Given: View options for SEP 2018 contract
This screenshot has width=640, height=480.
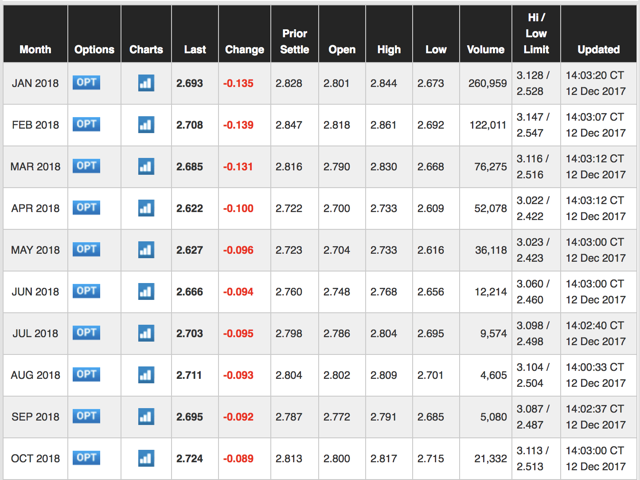Looking at the screenshot, I should pos(86,416).
